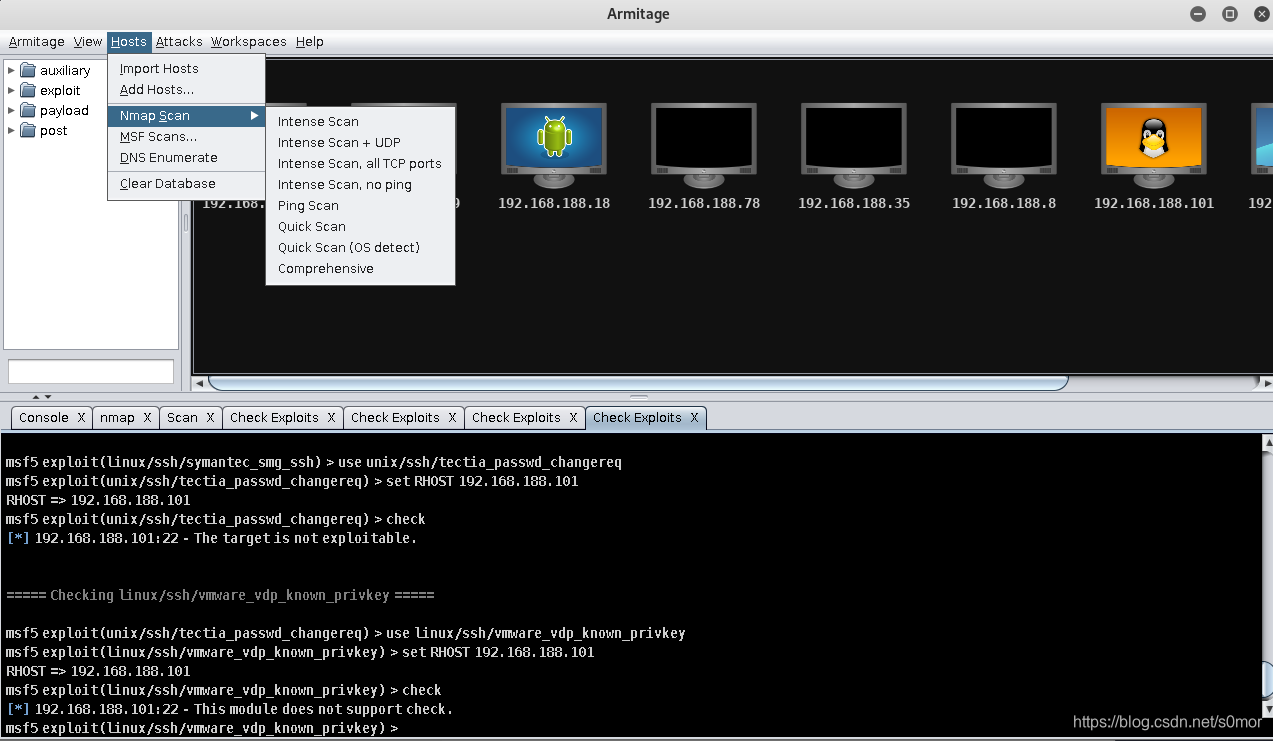Open the Help menu

[310, 42]
